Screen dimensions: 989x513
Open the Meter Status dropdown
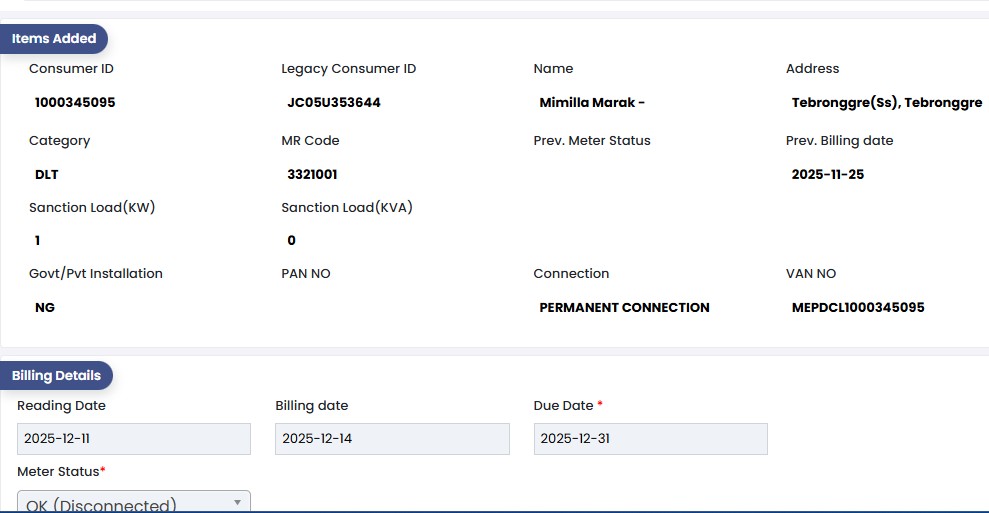[134, 503]
